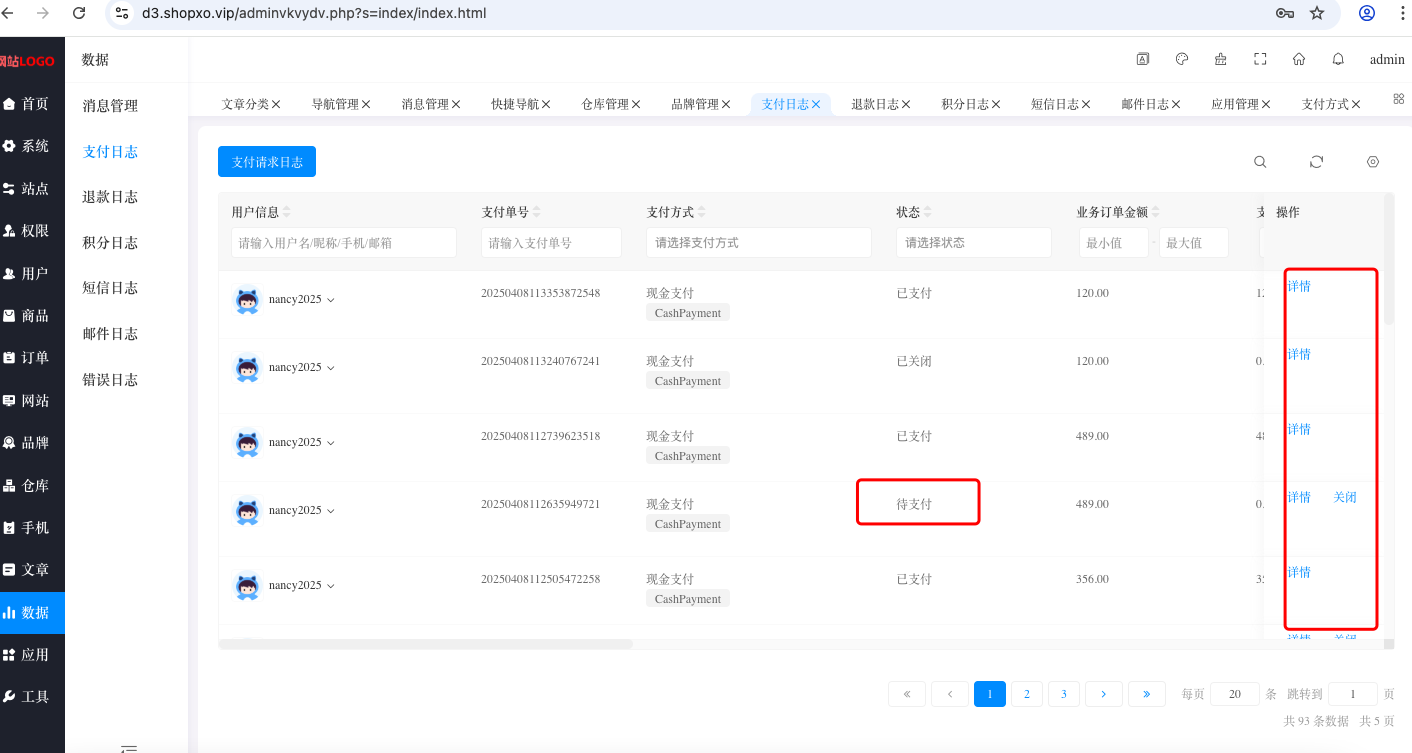This screenshot has width=1412, height=753.
Task: Click the 请输入支付单号 filter field
Action: [551, 243]
